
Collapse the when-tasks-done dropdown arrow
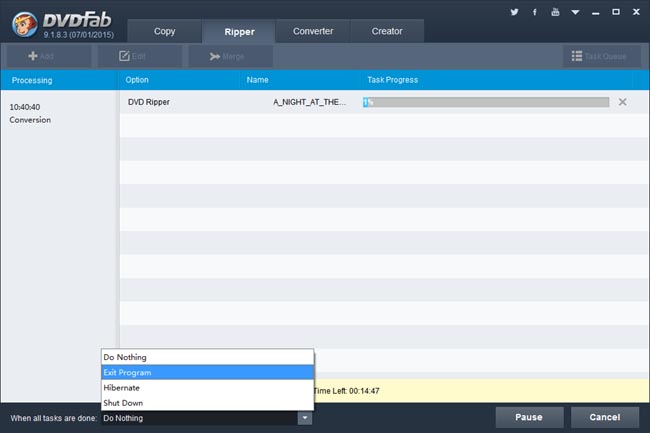[305, 418]
